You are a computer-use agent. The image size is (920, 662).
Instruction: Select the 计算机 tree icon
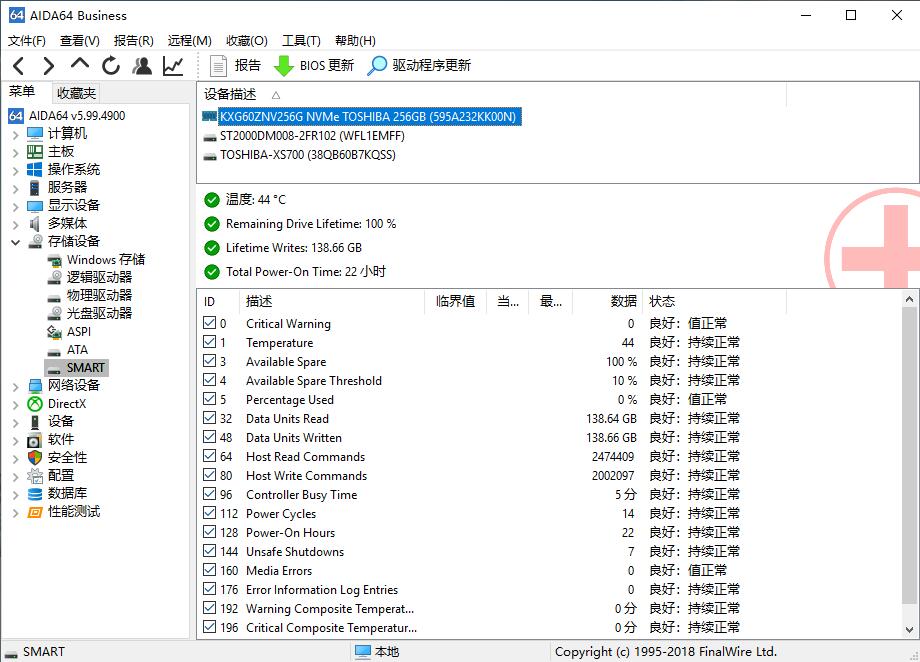35,134
